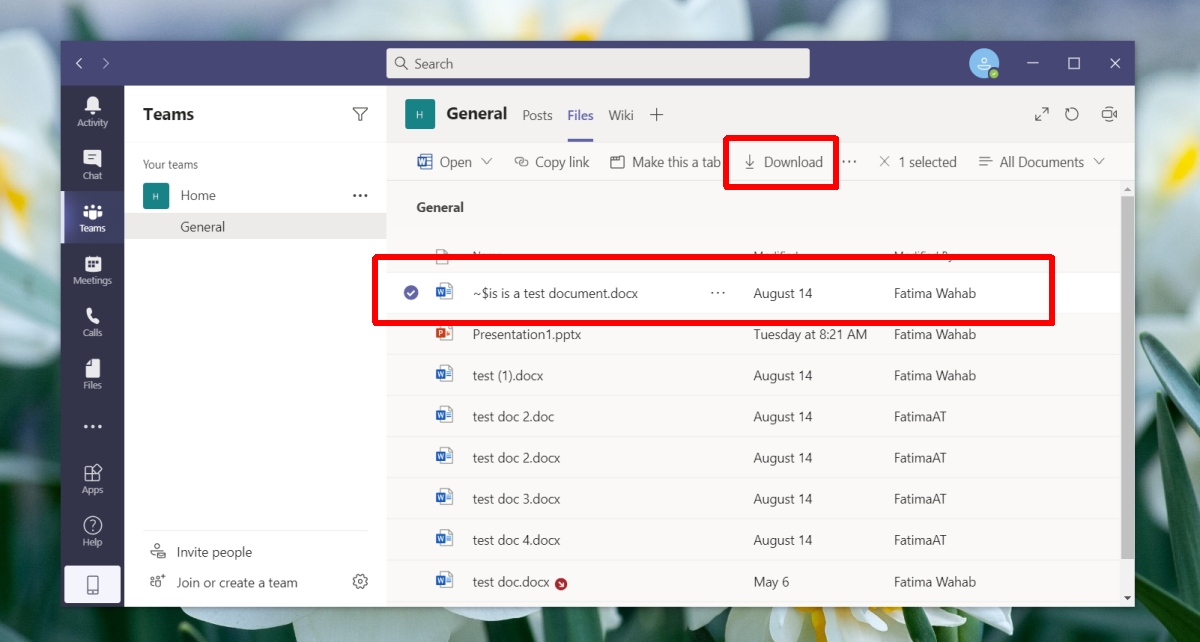The height and width of the screenshot is (642, 1200).
Task: Uncheck the selected test document row
Action: (411, 293)
